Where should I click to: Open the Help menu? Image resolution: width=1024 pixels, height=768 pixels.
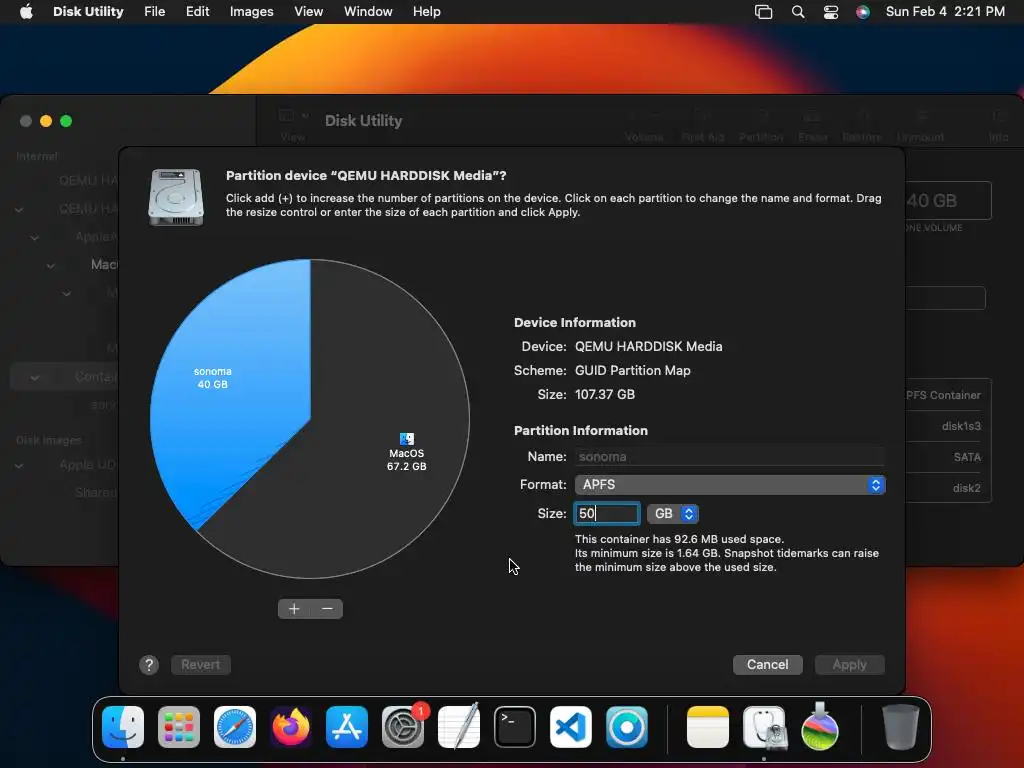tap(426, 11)
